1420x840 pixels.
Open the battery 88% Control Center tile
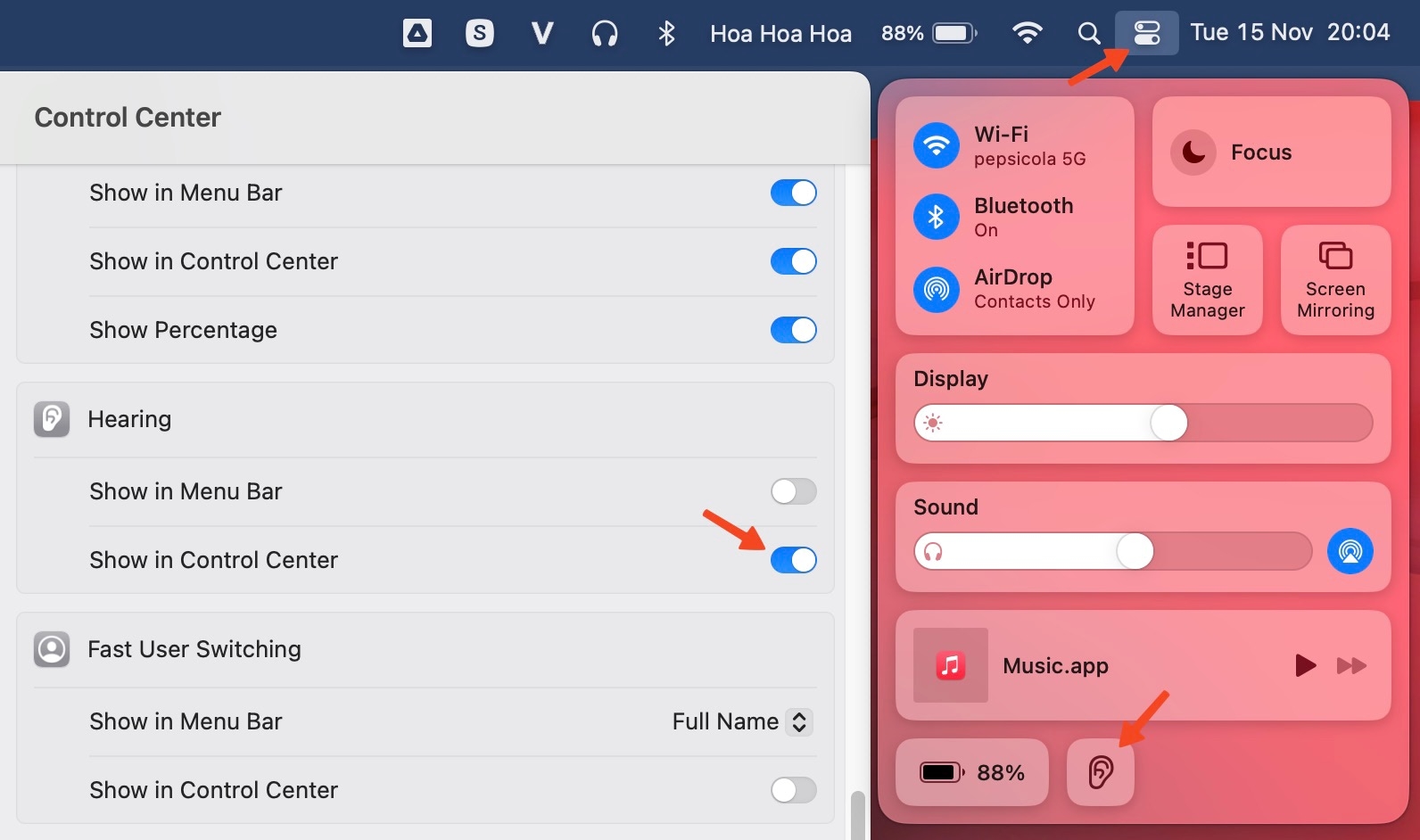(x=972, y=772)
